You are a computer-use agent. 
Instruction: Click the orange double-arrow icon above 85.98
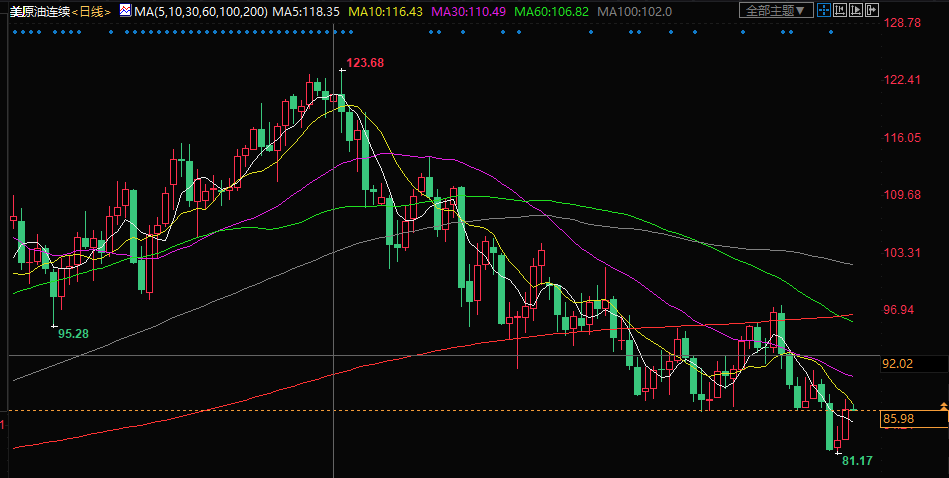943,405
